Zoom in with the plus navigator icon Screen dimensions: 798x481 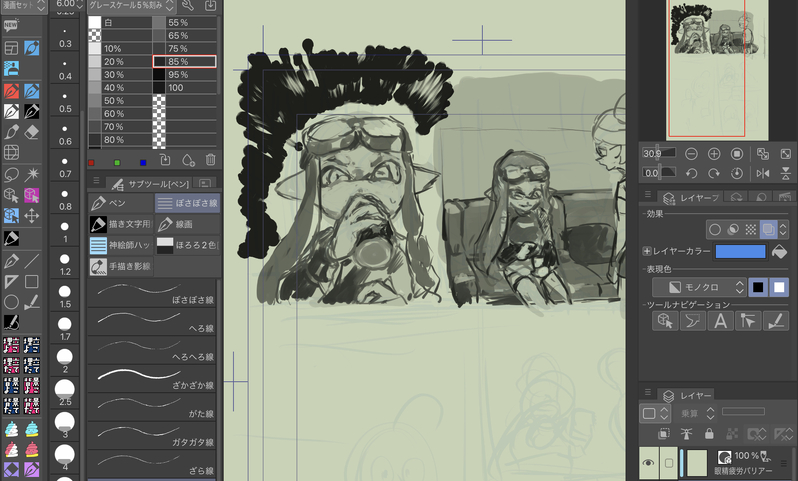tap(714, 154)
